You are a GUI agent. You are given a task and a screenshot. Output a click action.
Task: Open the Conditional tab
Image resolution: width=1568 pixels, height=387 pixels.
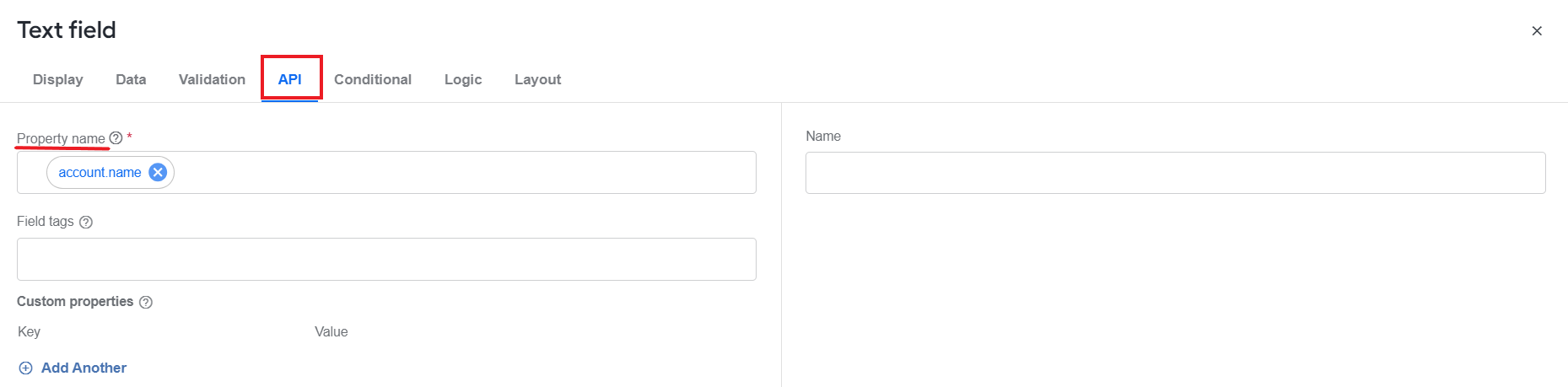pos(373,79)
